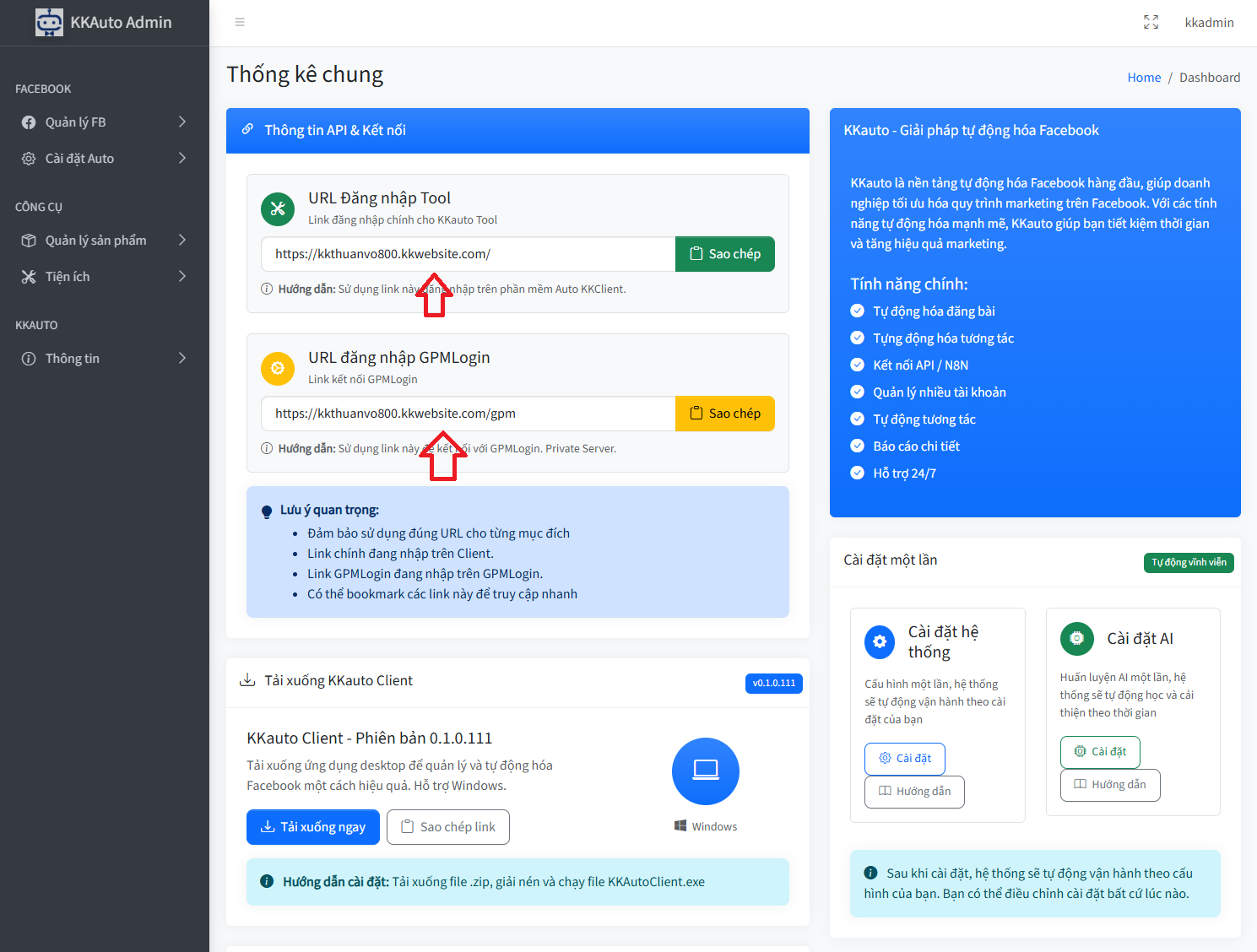Click the Tự động tương tác feature text

click(924, 419)
